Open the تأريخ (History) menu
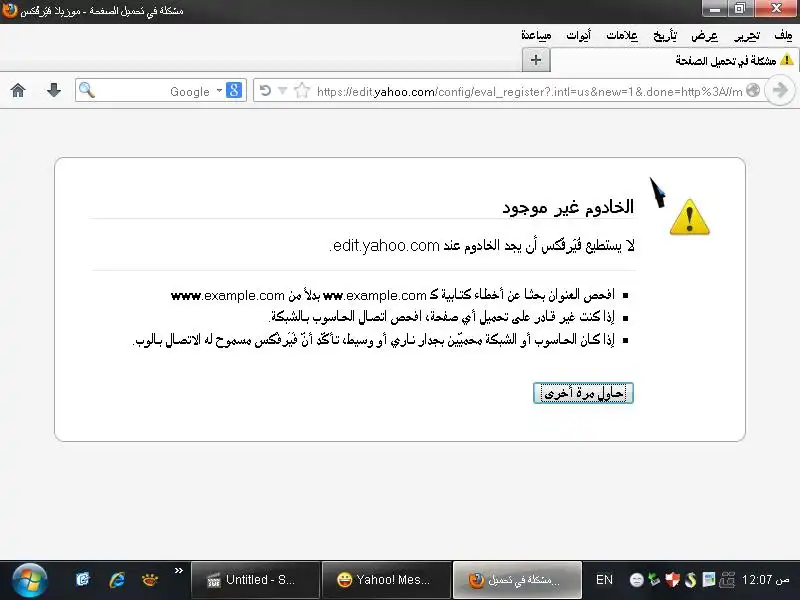Viewport: 800px width, 600px height. click(x=665, y=35)
